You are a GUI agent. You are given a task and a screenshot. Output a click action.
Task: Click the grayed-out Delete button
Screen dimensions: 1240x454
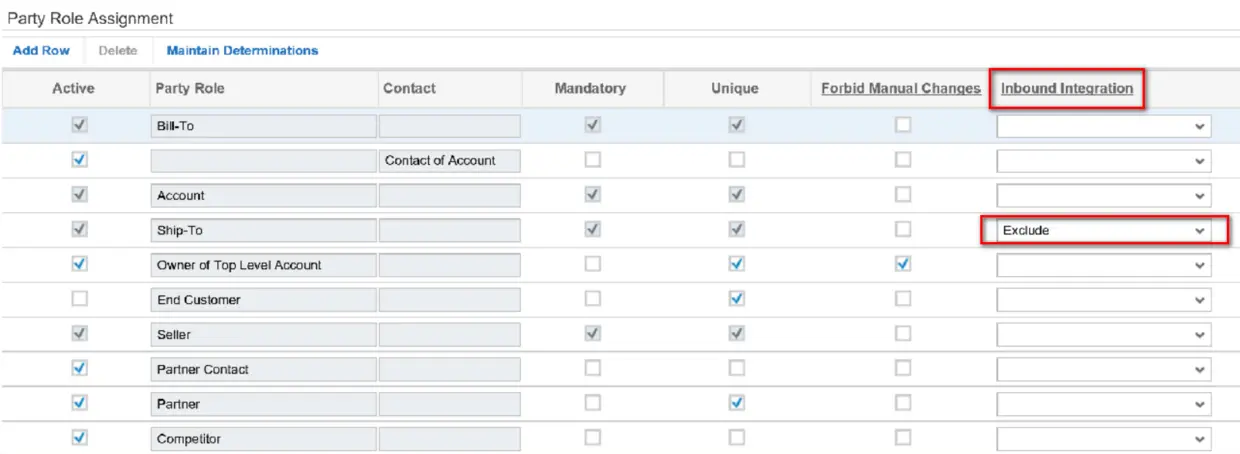[118, 50]
